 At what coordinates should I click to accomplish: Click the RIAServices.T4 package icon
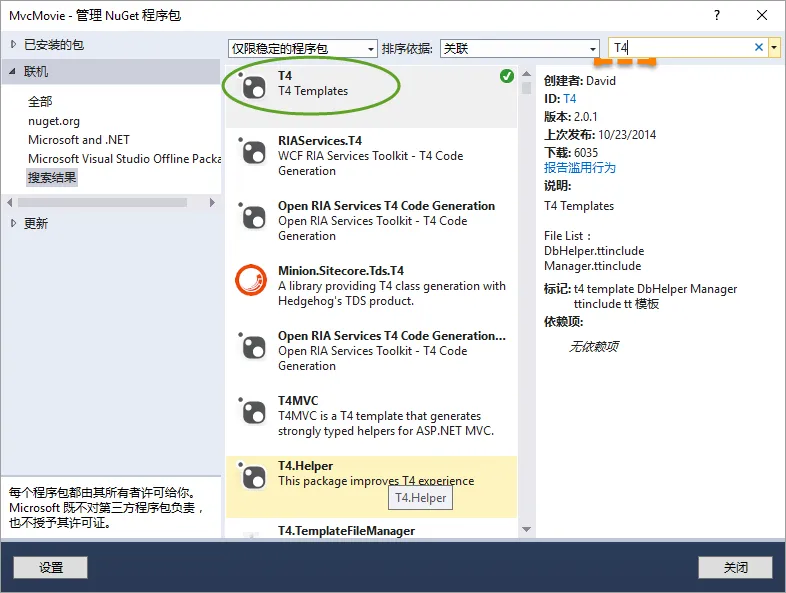coord(253,151)
